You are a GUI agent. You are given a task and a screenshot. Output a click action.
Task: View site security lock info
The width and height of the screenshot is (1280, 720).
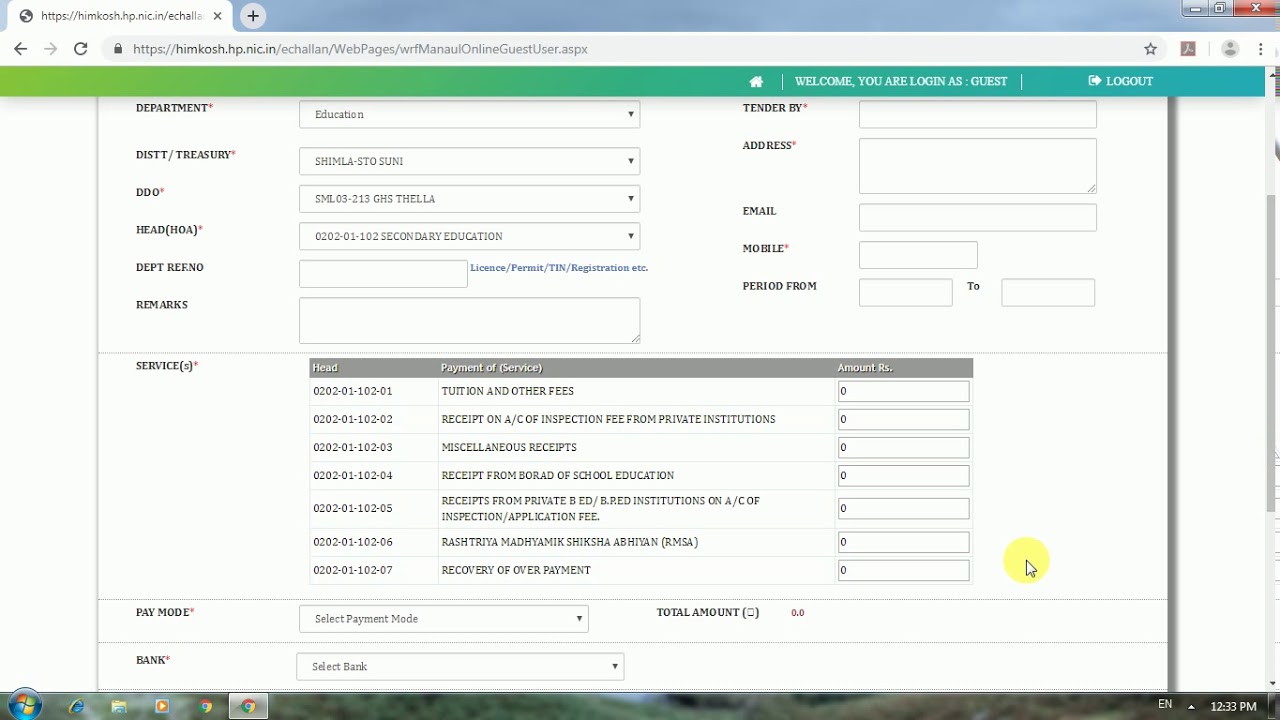(x=118, y=49)
